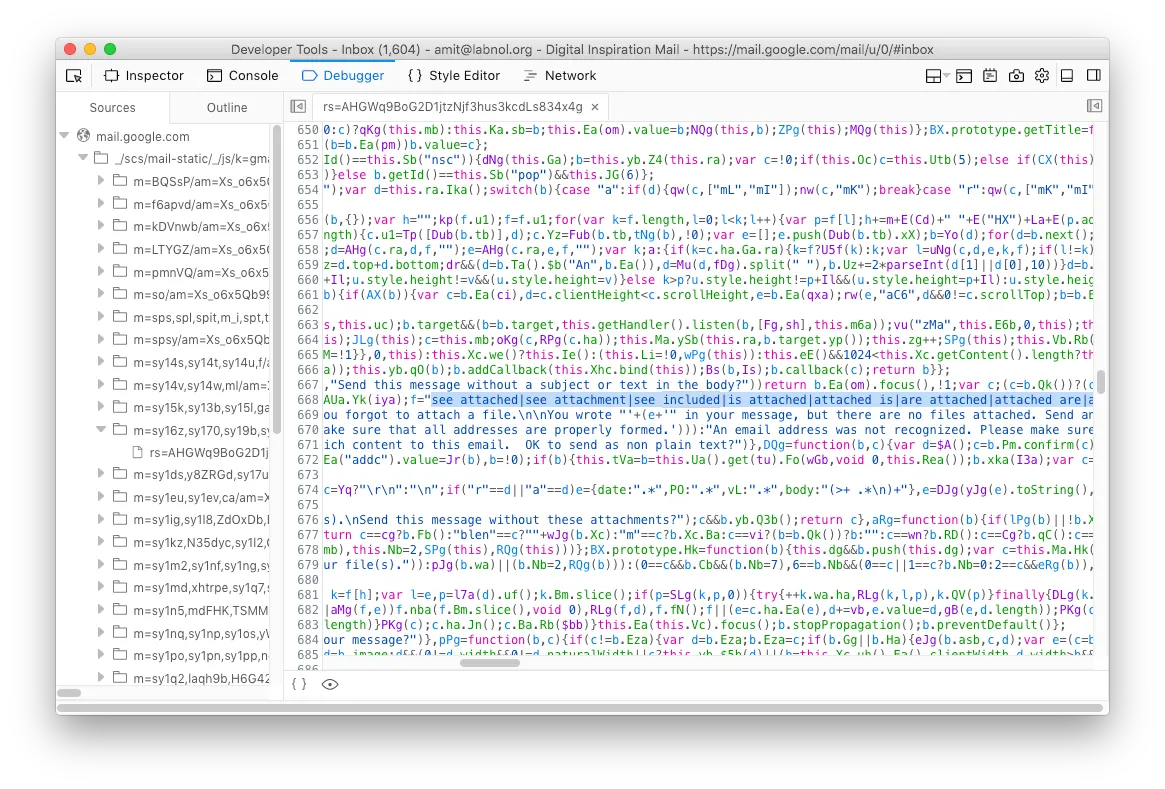1165x789 pixels.
Task: Collapse the m=sy16z,sy170,sy19b folder
Action: (x=101, y=429)
